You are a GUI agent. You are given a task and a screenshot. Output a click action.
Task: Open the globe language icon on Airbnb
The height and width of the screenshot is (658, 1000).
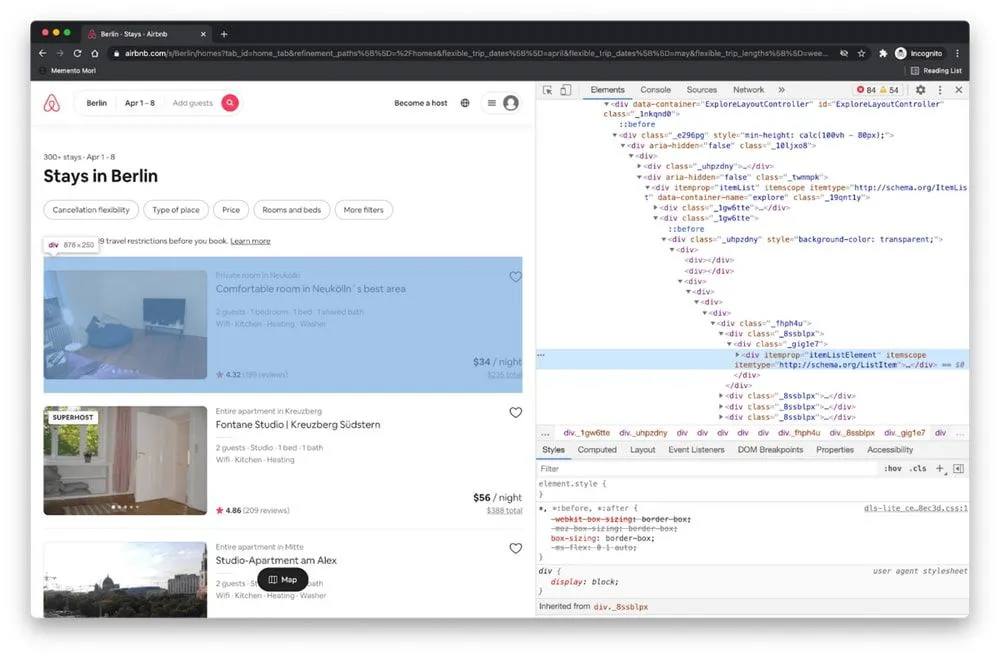464,103
